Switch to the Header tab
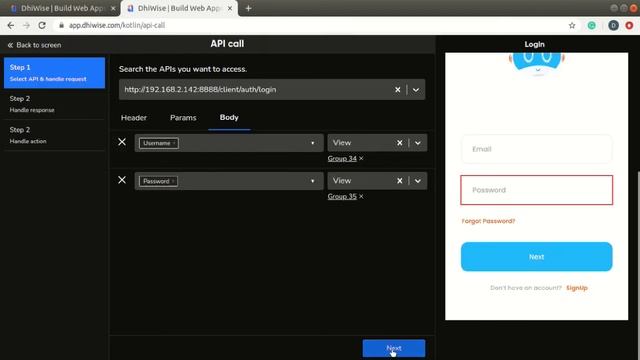The width and height of the screenshot is (640, 360). click(x=133, y=118)
